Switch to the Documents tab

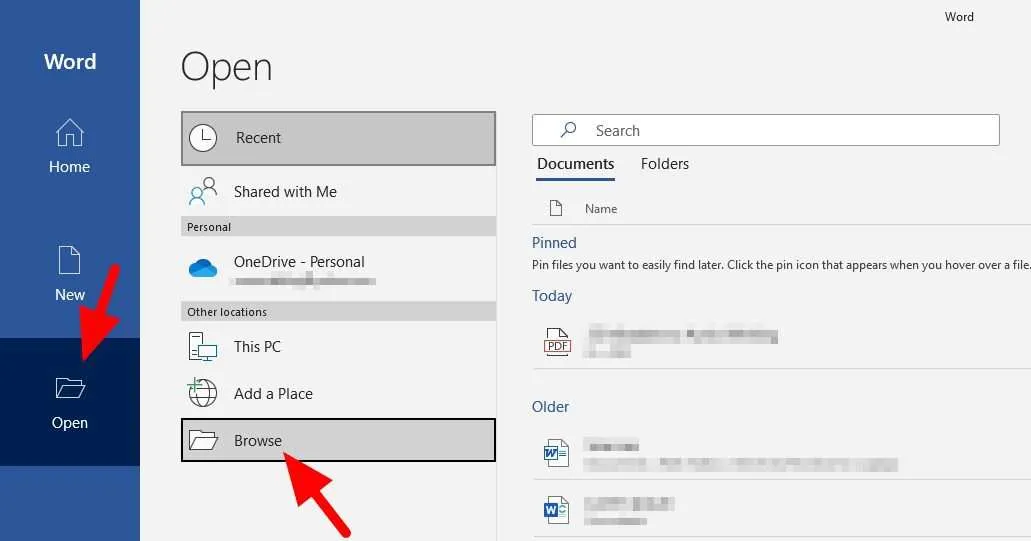click(x=575, y=164)
